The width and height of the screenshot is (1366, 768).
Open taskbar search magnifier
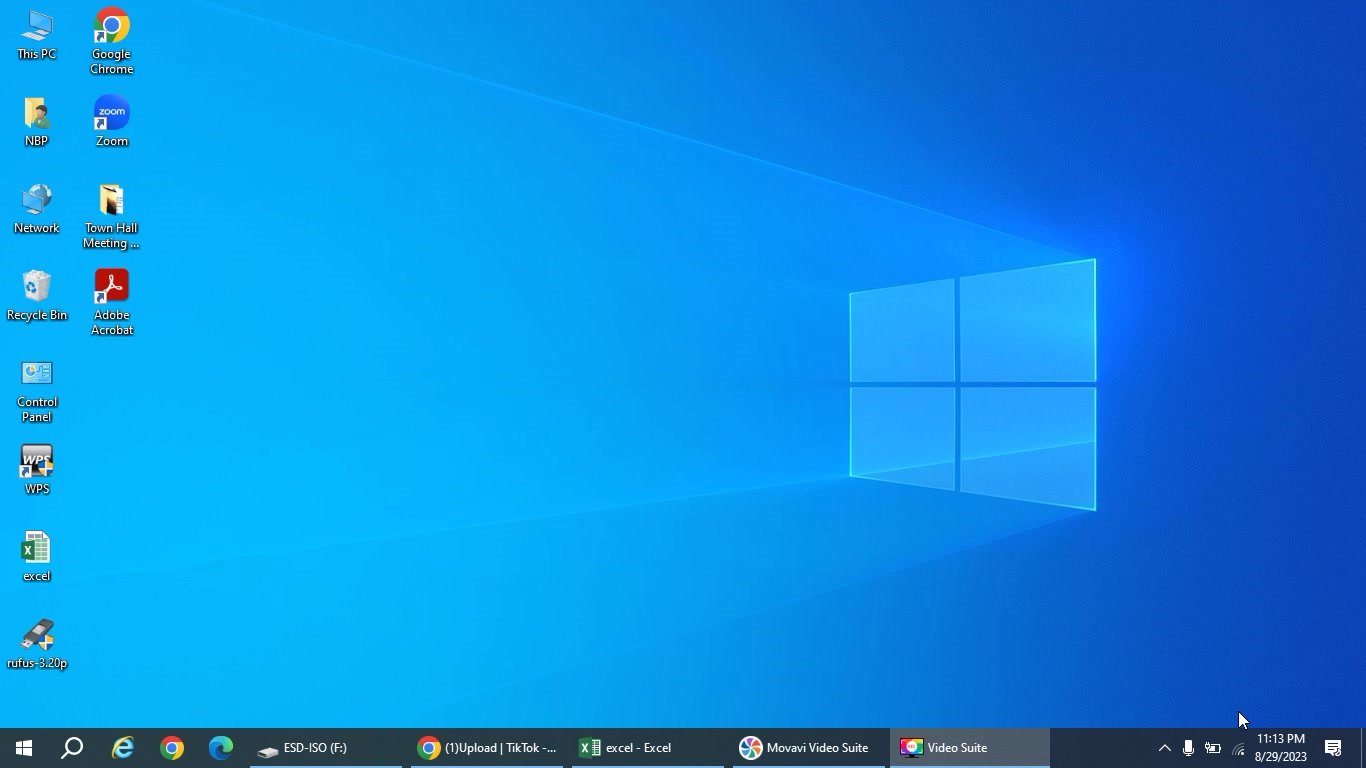72,748
